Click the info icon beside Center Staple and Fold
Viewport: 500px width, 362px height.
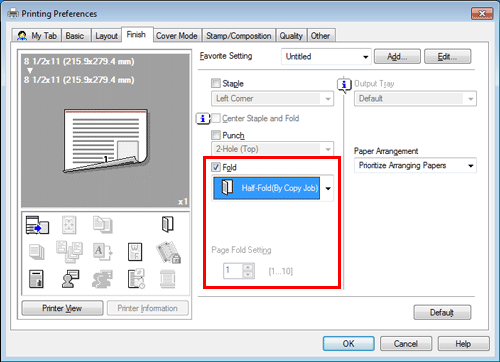203,118
